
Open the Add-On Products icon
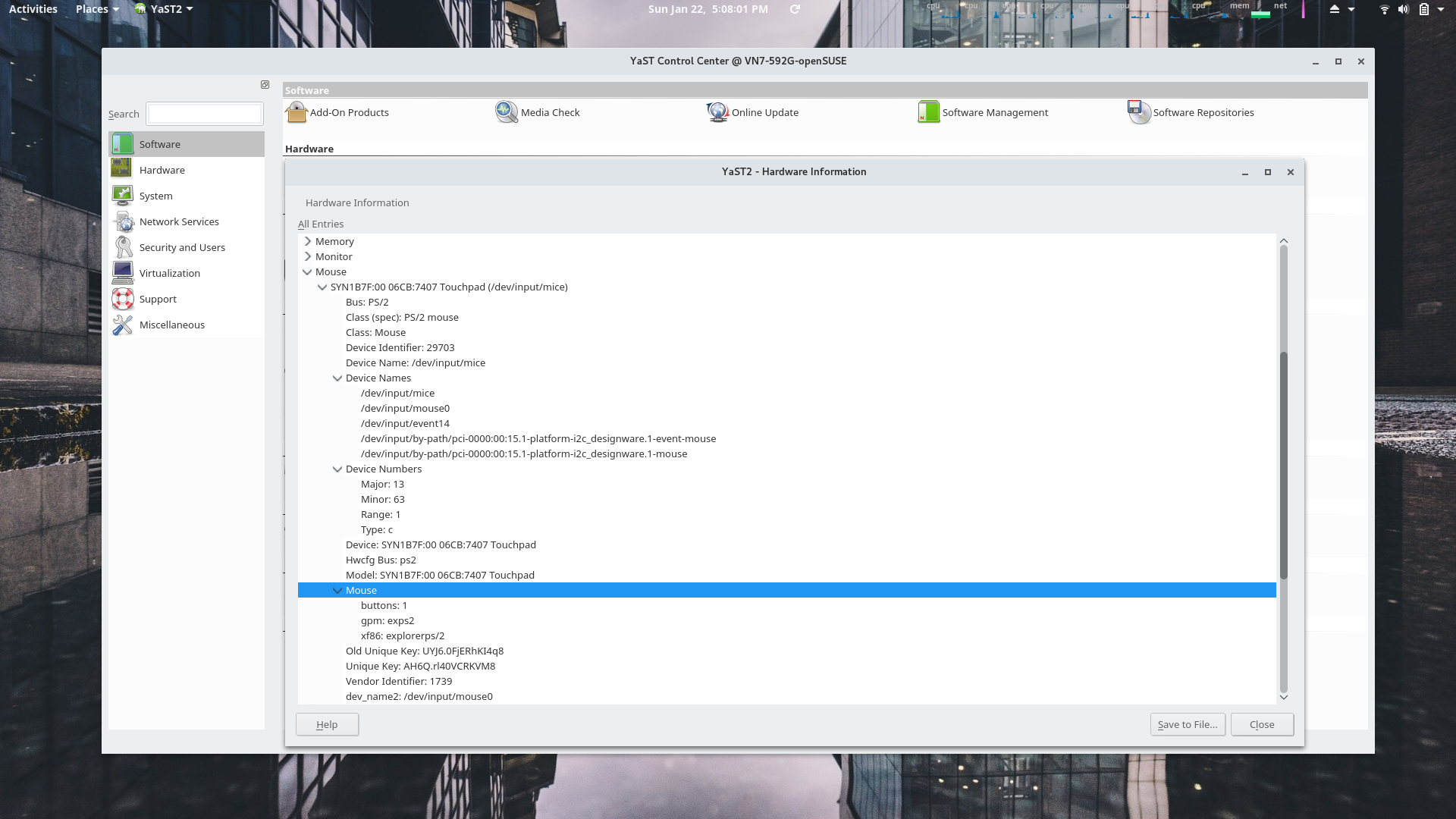(296, 112)
